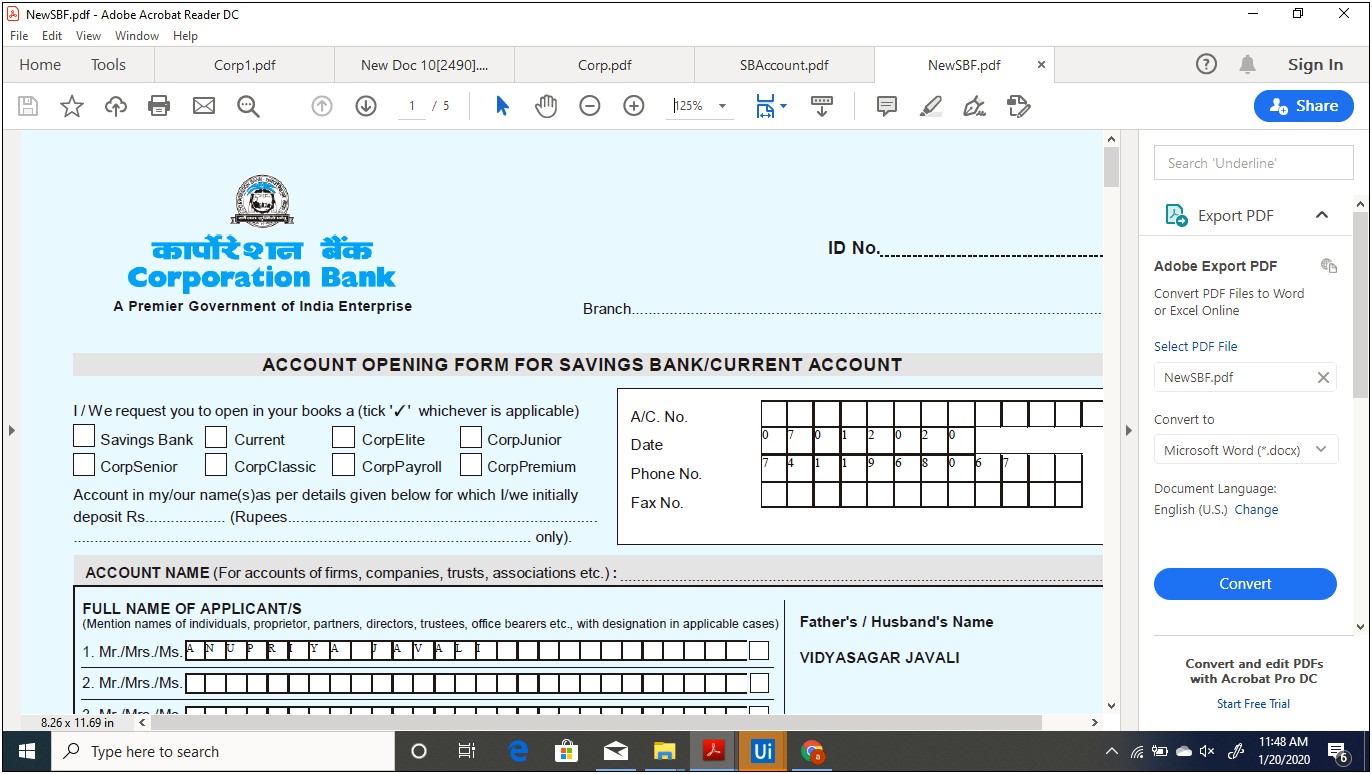Open the Edit menu
The width and height of the screenshot is (1372, 774).
tap(52, 35)
